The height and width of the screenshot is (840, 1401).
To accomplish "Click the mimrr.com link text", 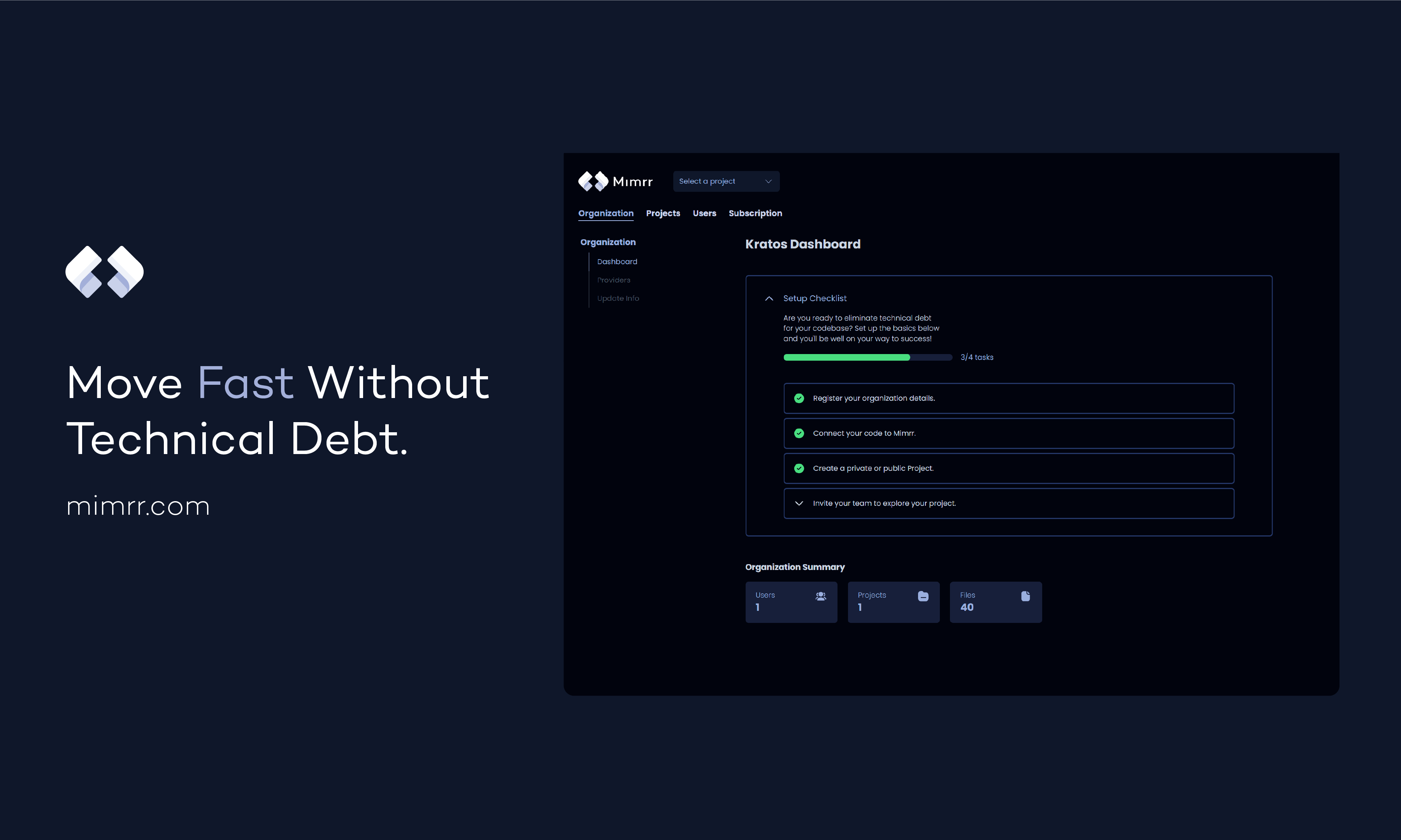I will (x=138, y=506).
